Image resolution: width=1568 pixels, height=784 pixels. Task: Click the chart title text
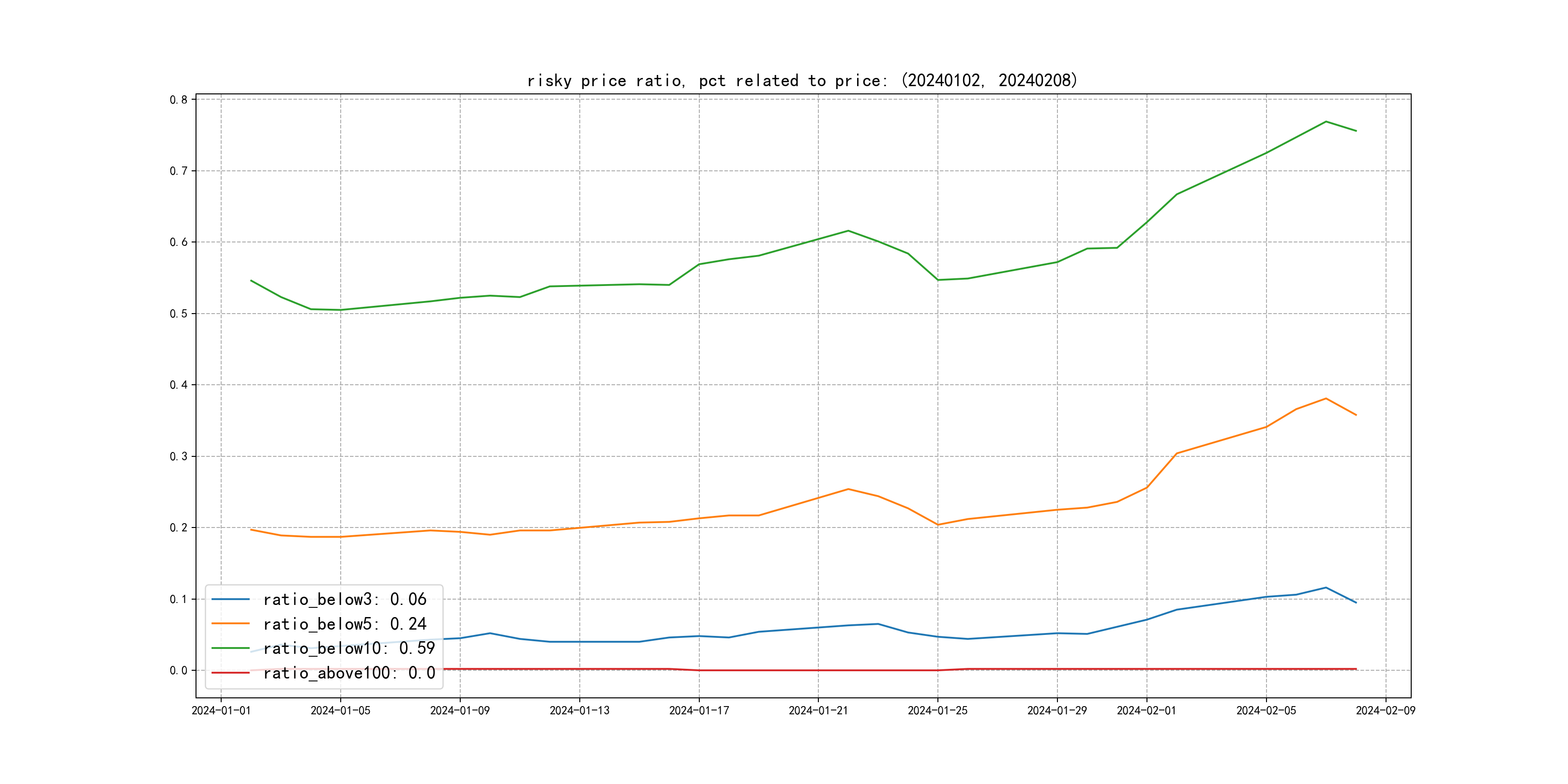tap(801, 80)
